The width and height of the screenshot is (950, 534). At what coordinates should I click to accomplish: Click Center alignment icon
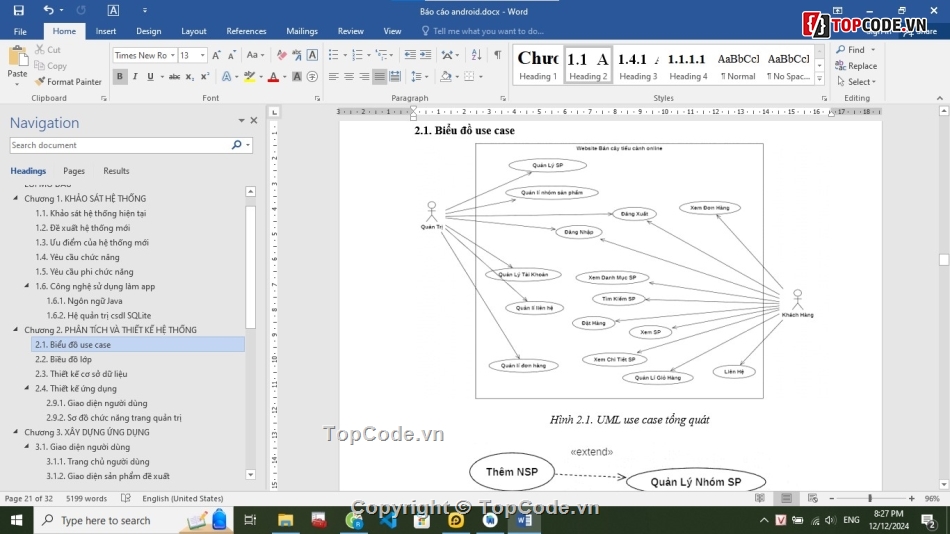click(349, 77)
